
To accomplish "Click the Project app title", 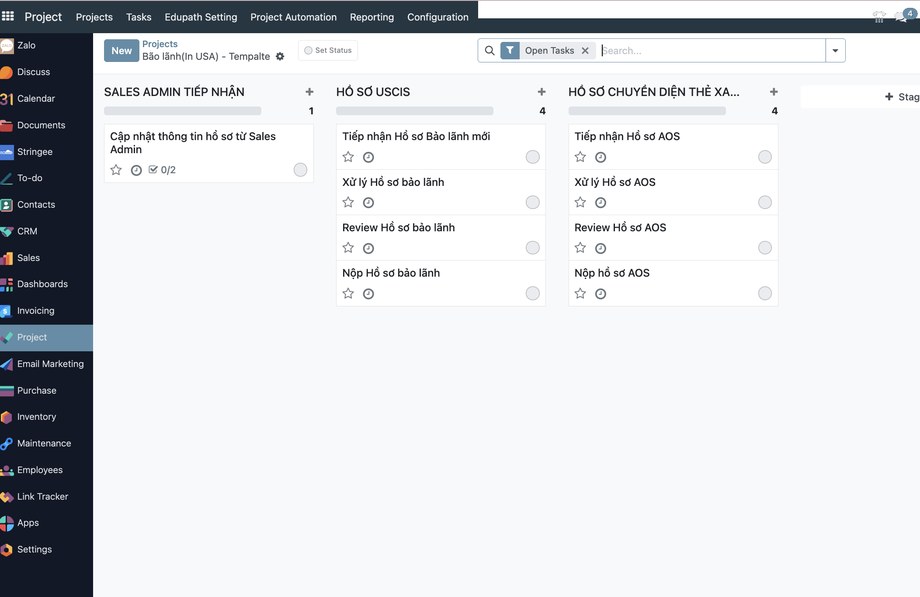I will [x=43, y=17].
